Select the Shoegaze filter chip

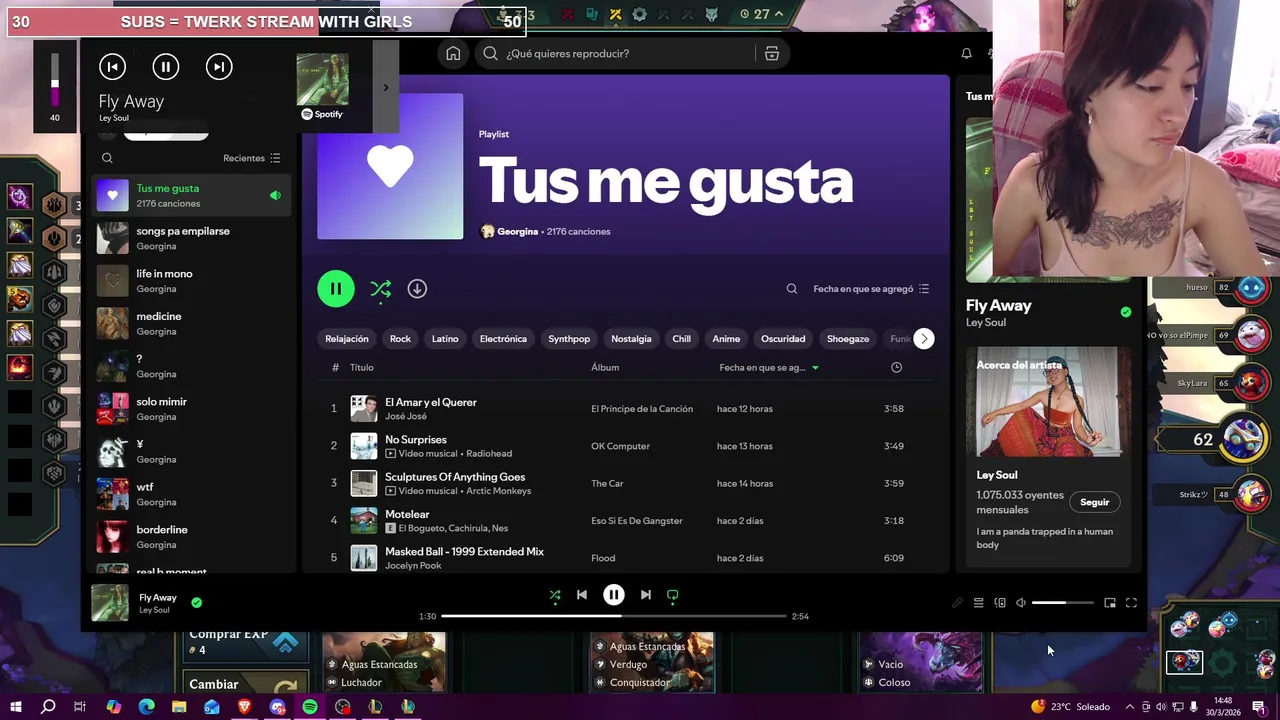[x=848, y=339]
